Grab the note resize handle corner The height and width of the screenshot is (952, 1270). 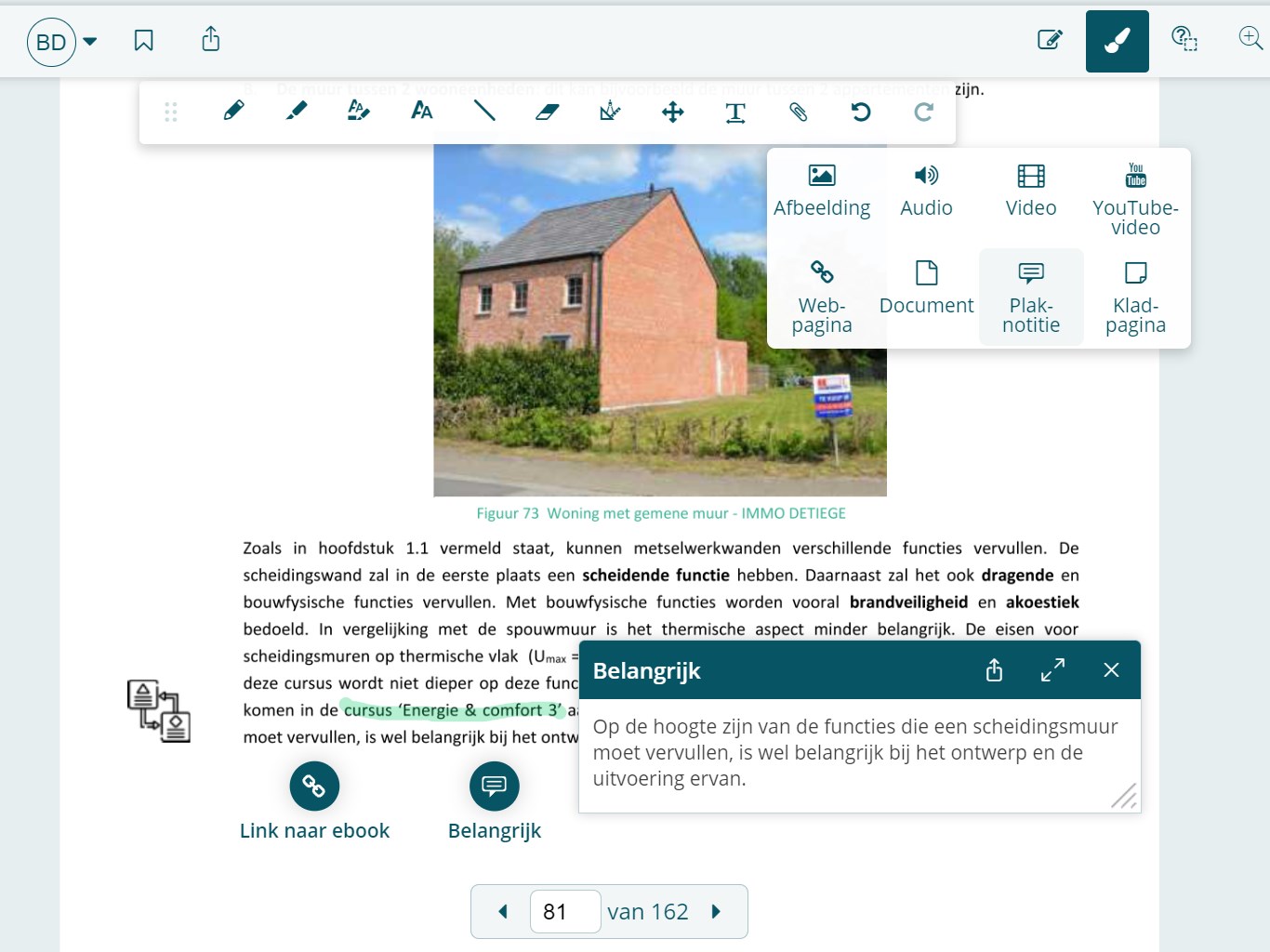click(1124, 797)
